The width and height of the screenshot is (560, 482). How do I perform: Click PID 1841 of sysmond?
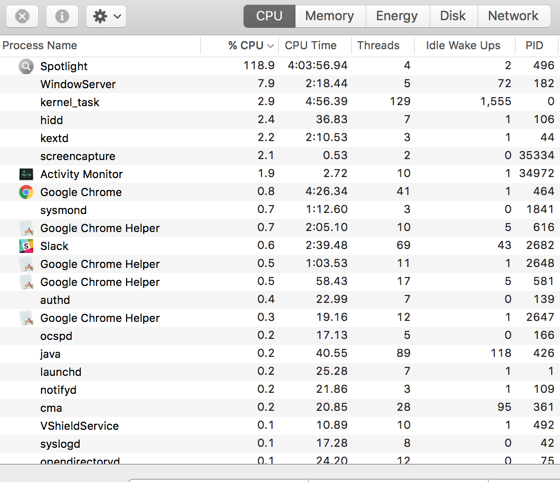(540, 209)
